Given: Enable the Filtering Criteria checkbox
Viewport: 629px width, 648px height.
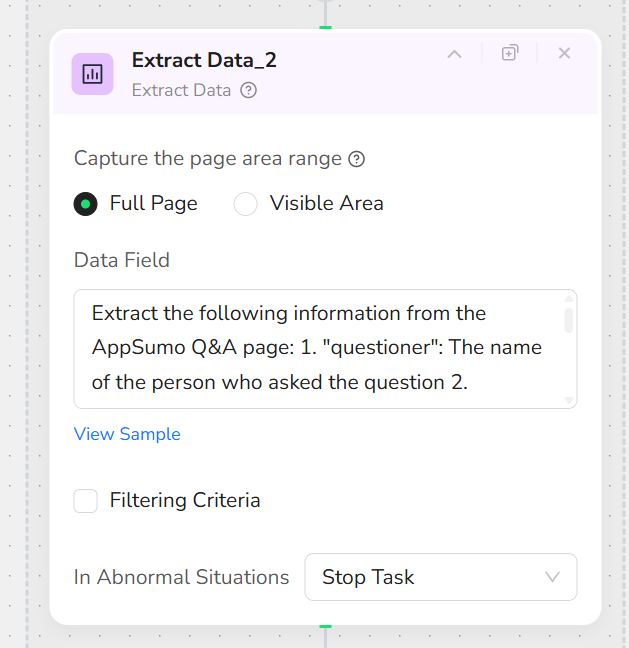Looking at the screenshot, I should 86,500.
